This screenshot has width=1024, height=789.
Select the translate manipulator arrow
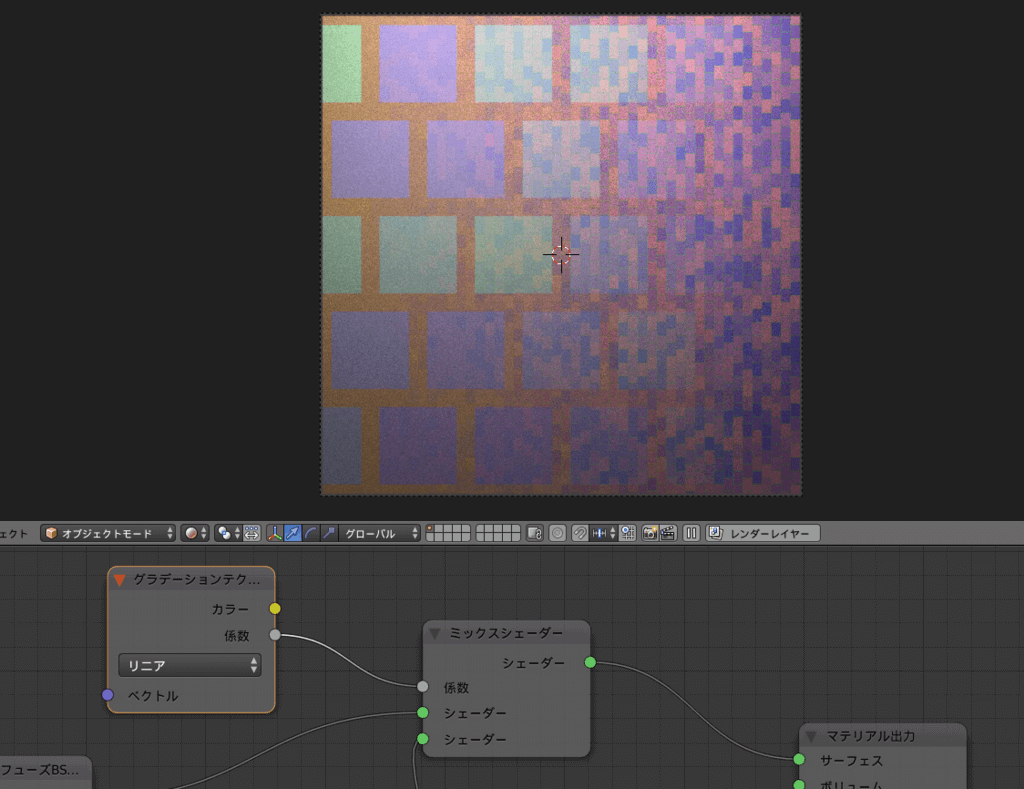293,534
